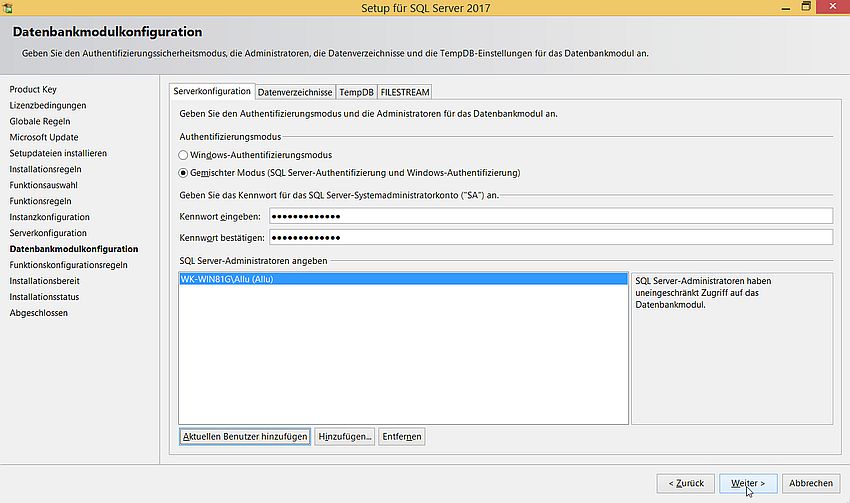Go back with the Zurück button
This screenshot has width=850, height=503.
686,483
